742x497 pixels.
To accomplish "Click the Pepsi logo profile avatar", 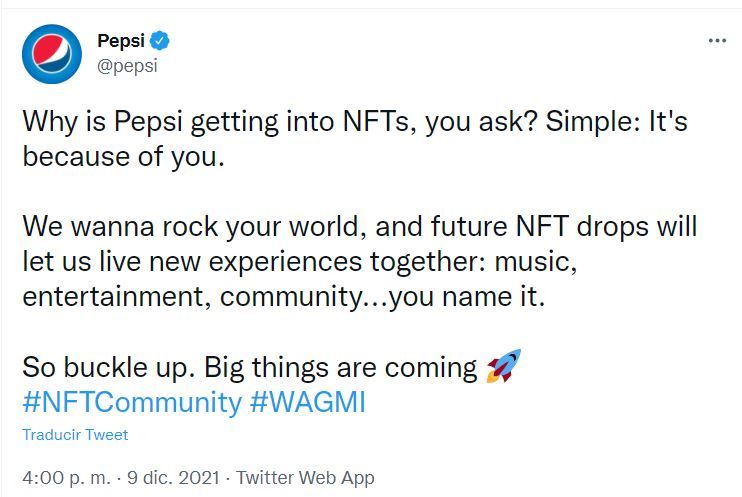I will [x=52, y=54].
